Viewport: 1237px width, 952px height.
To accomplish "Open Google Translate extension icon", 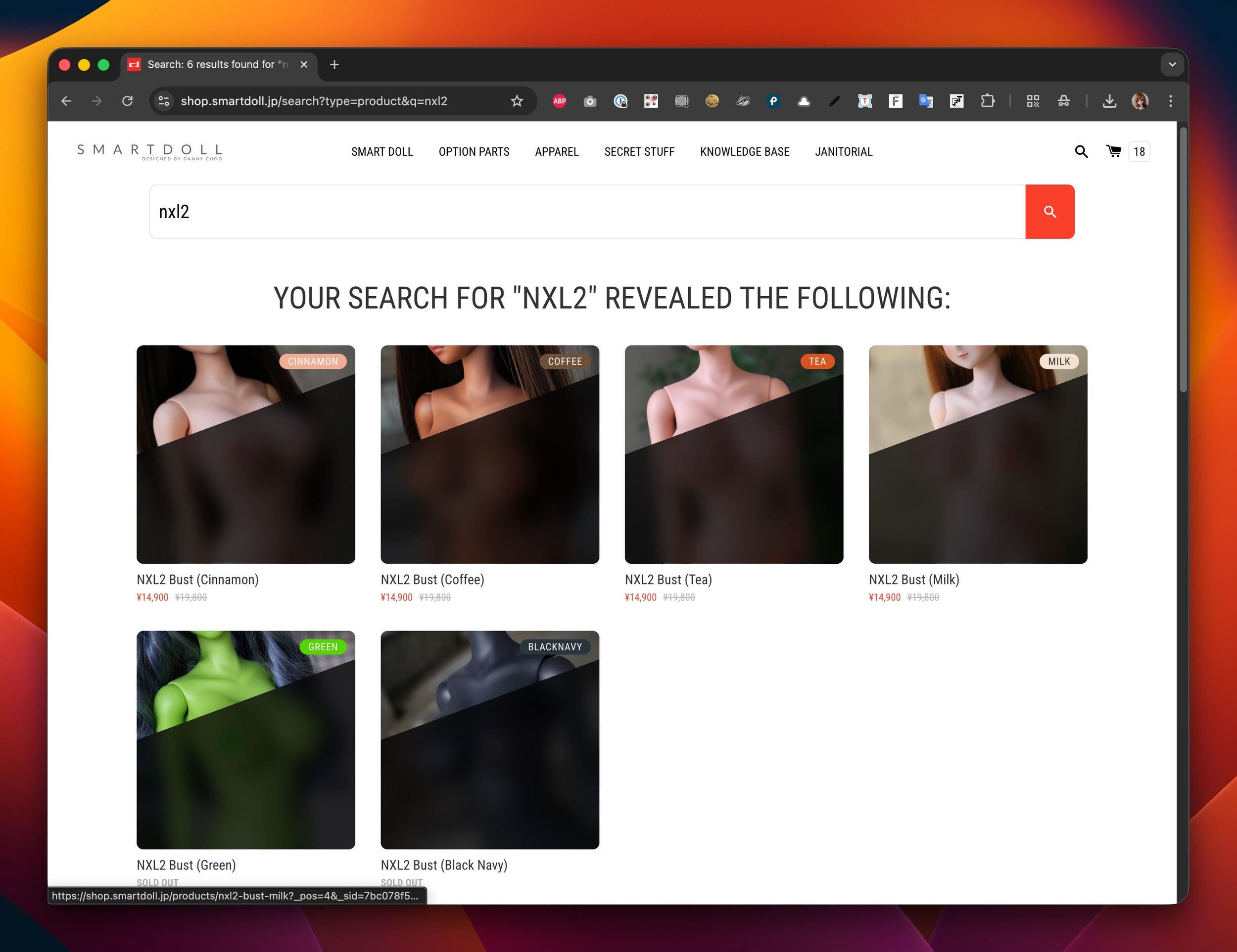I will click(x=925, y=101).
